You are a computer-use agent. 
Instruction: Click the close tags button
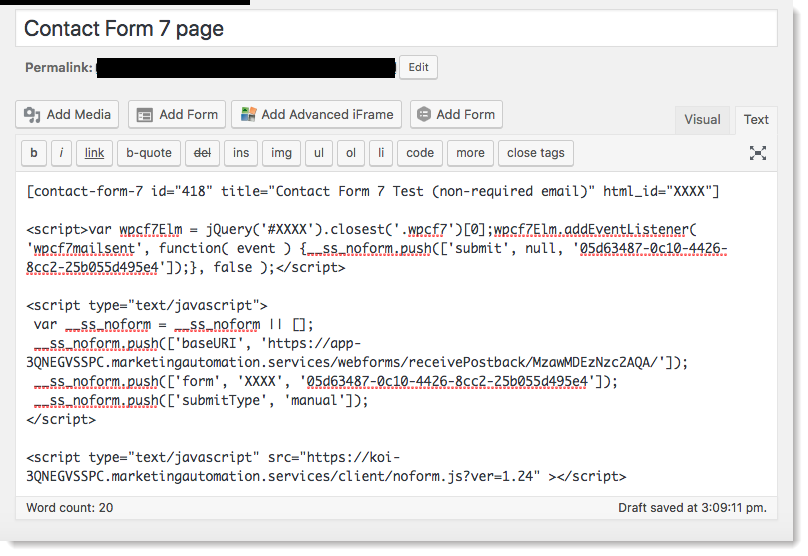536,153
